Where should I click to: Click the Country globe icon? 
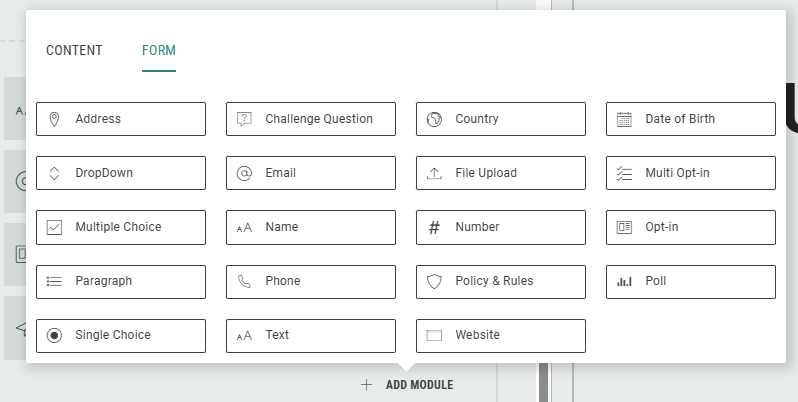point(434,119)
